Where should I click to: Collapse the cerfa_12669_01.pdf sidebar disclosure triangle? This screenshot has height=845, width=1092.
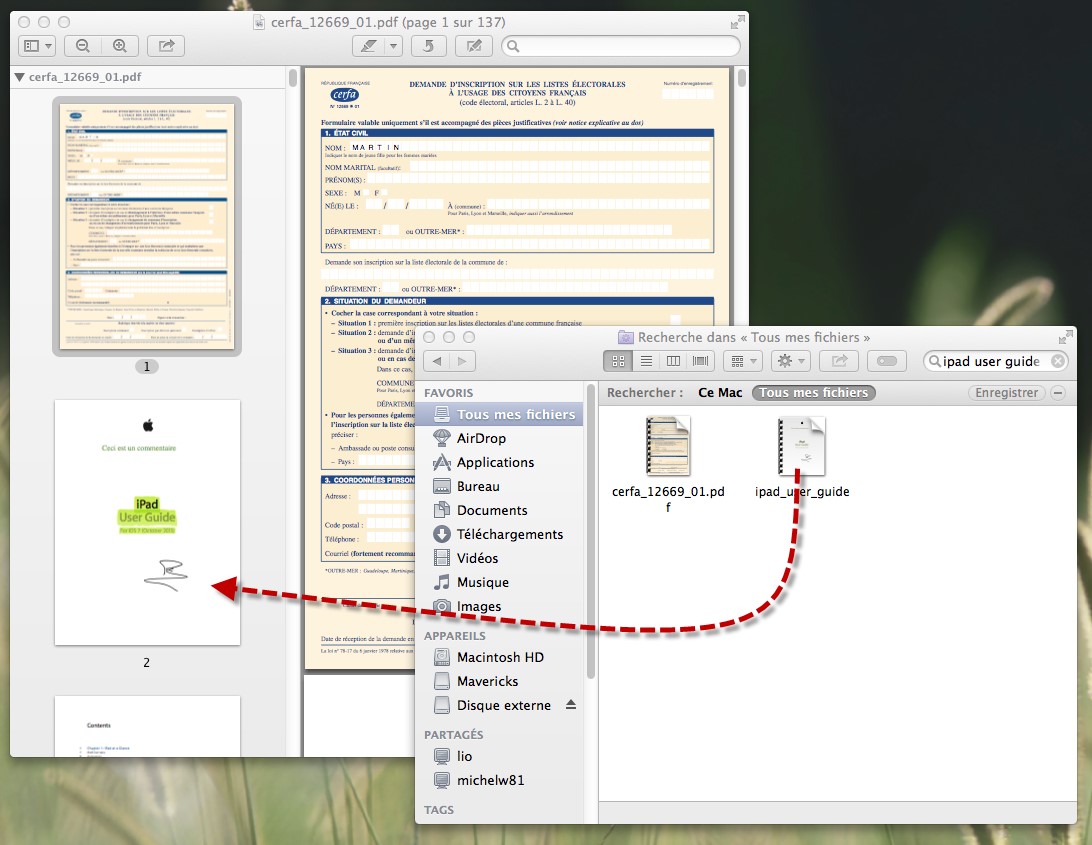pos(19,76)
